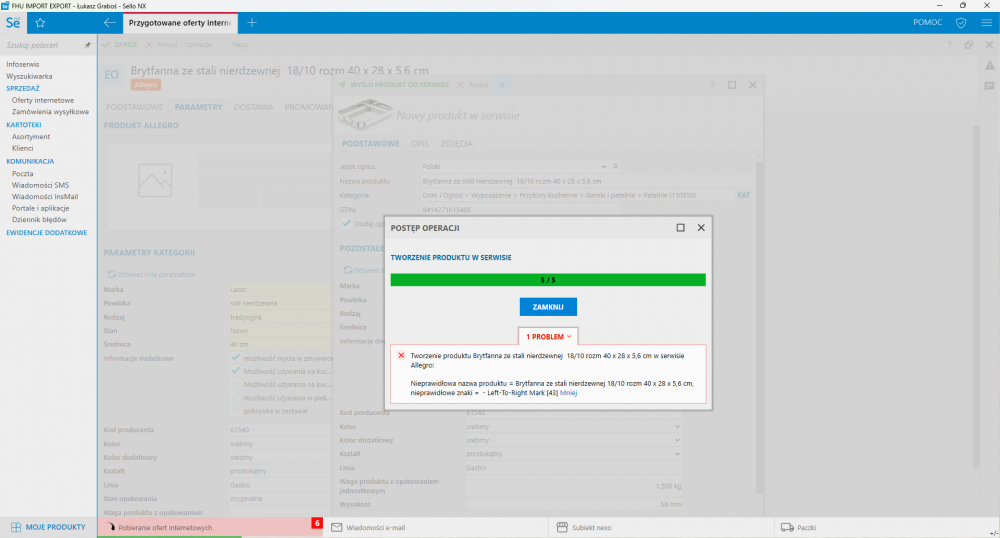Click the shield icon beside POMOC
The width and height of the screenshot is (1000, 538).
tap(960, 22)
